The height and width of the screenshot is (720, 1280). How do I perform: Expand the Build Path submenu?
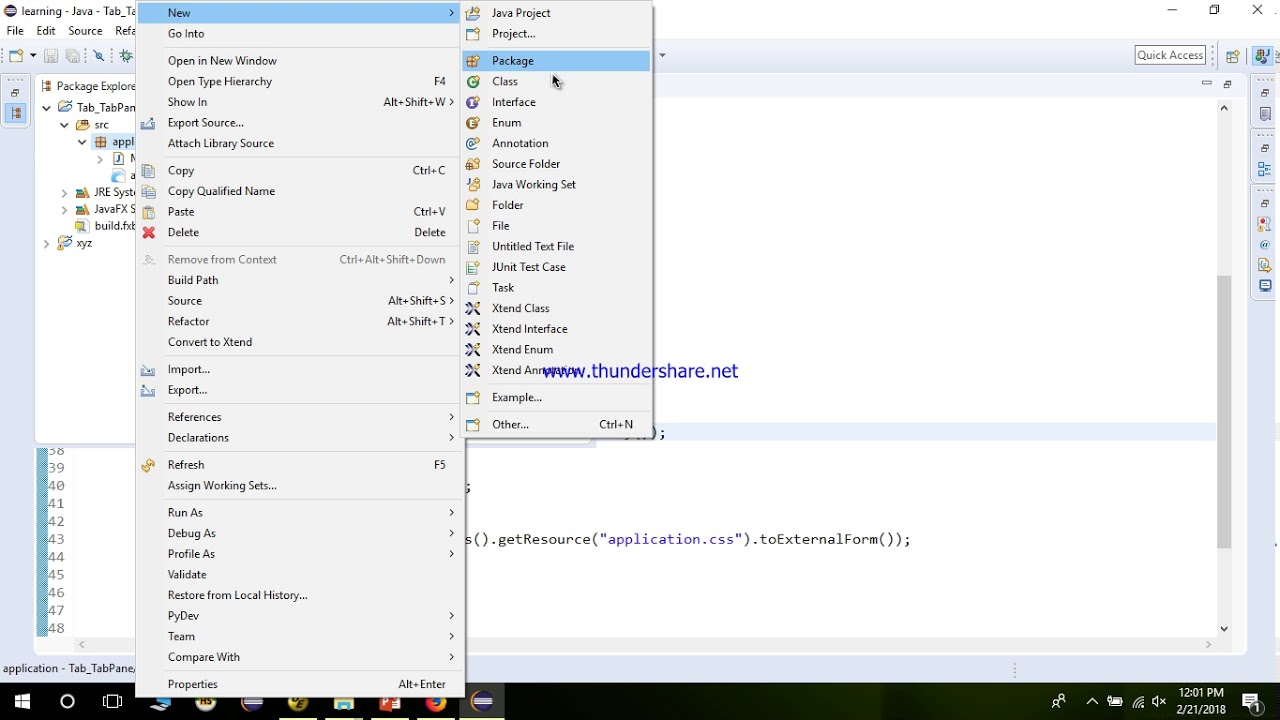[299, 280]
